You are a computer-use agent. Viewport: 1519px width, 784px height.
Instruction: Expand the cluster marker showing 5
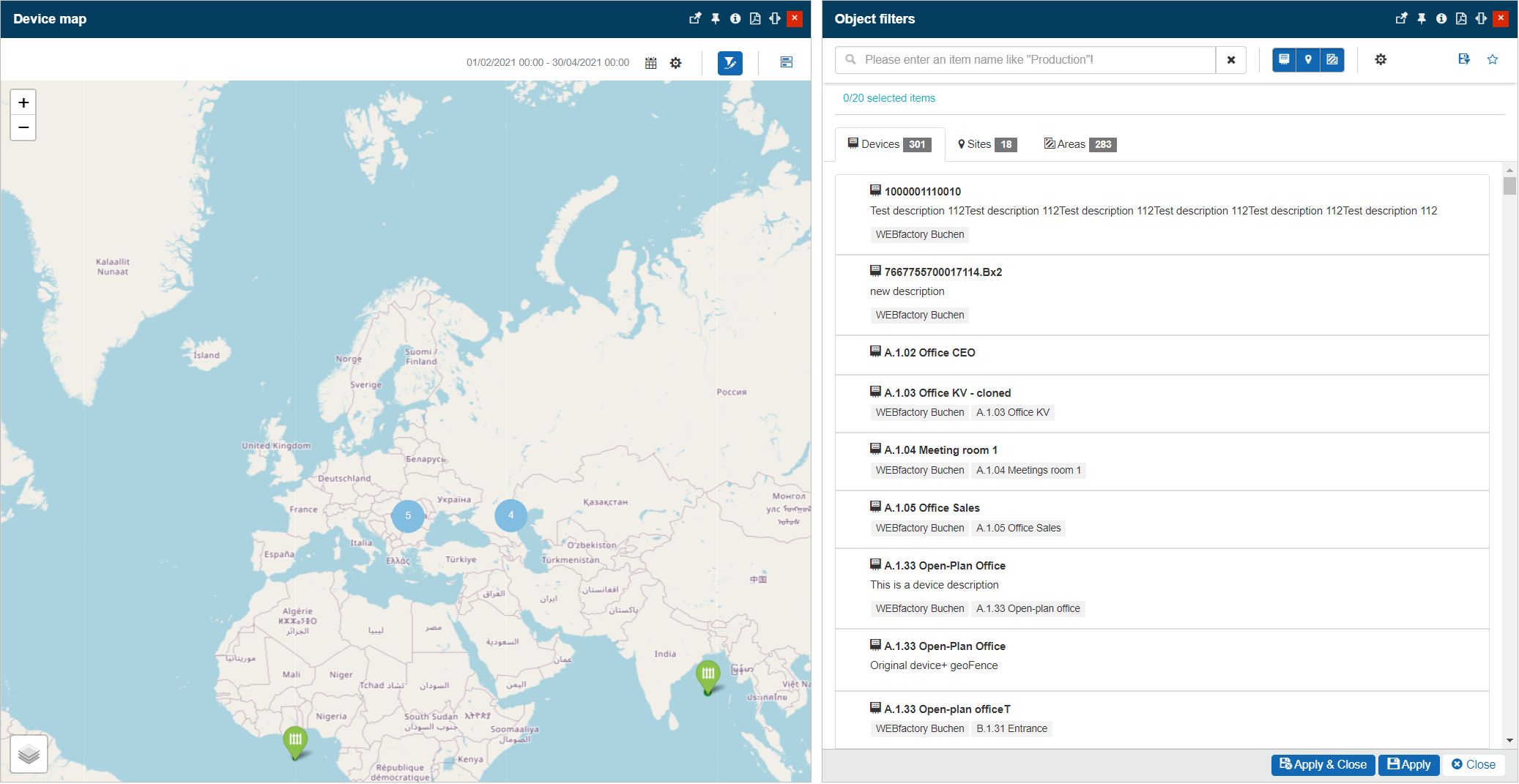(x=408, y=515)
